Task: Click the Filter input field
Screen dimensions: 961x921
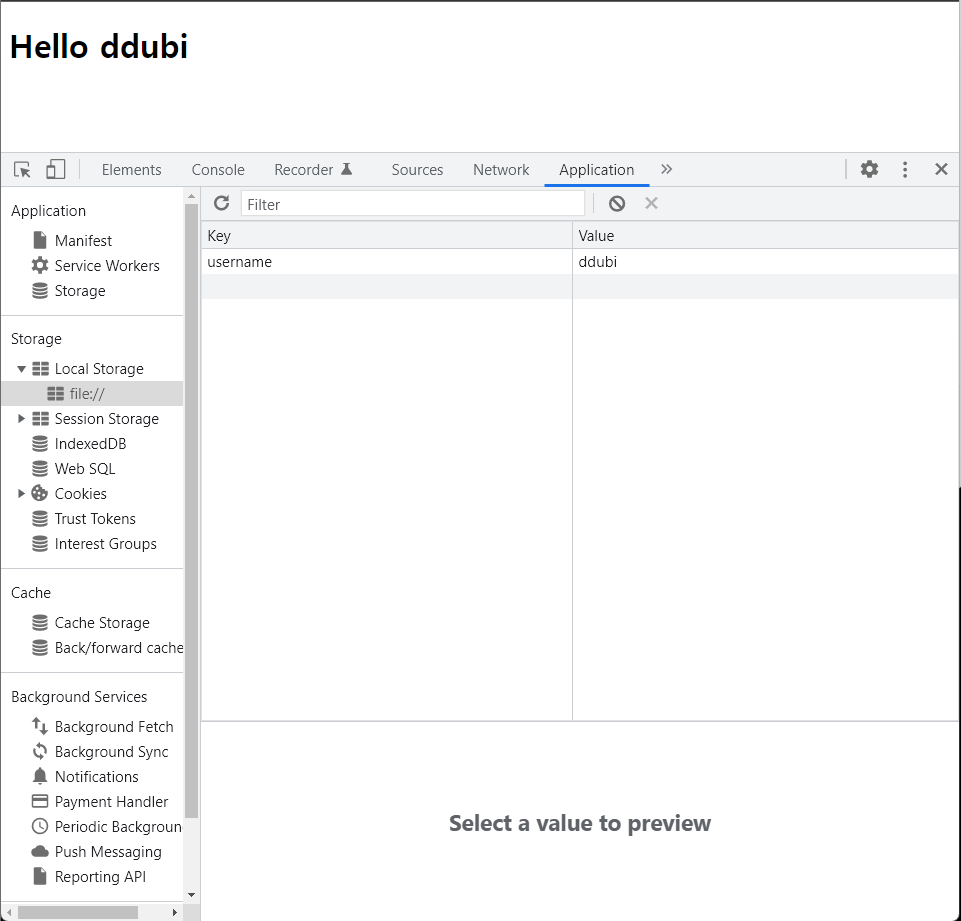Action: [x=412, y=203]
